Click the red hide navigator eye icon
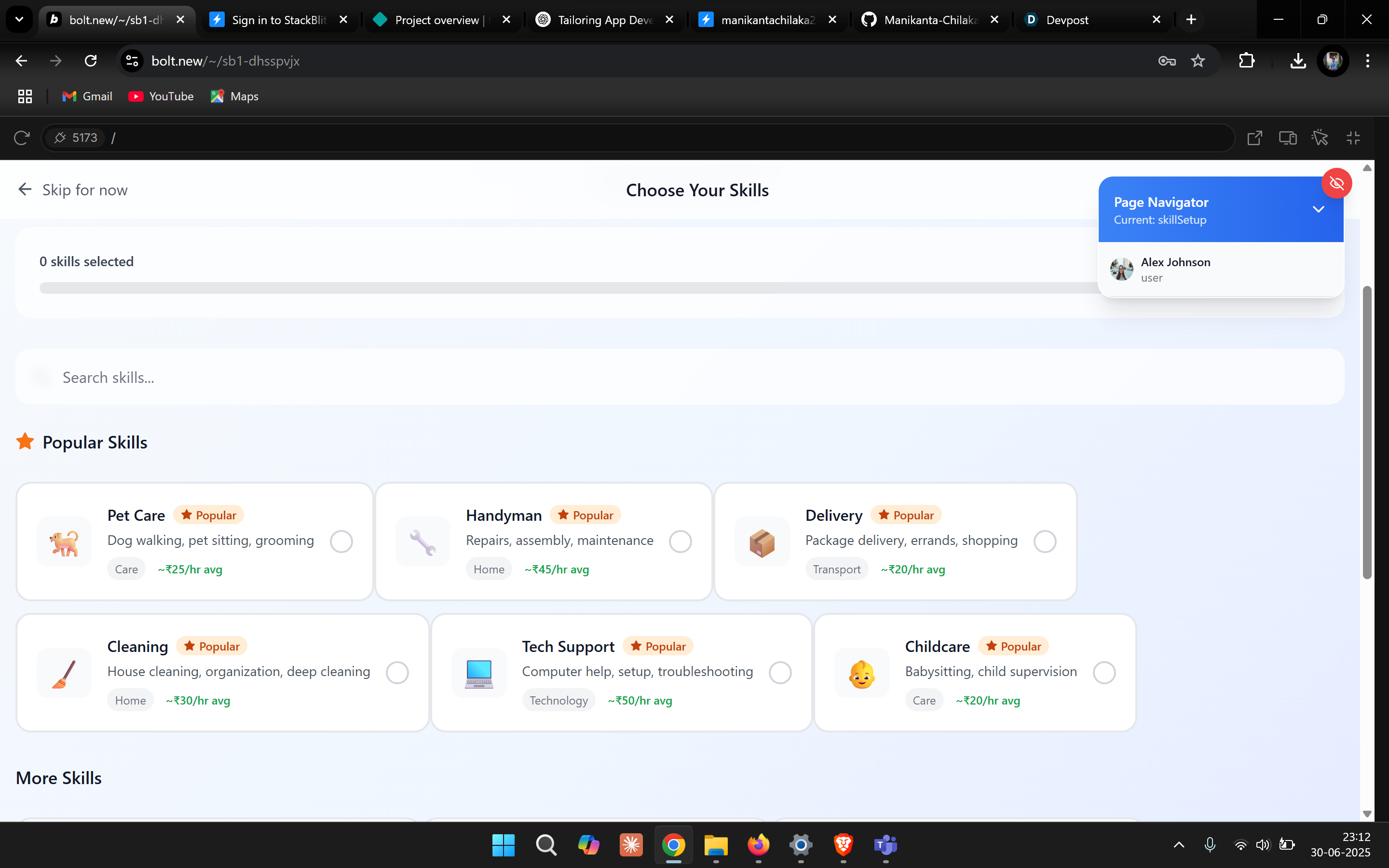Viewport: 1389px width, 868px height. click(1337, 183)
